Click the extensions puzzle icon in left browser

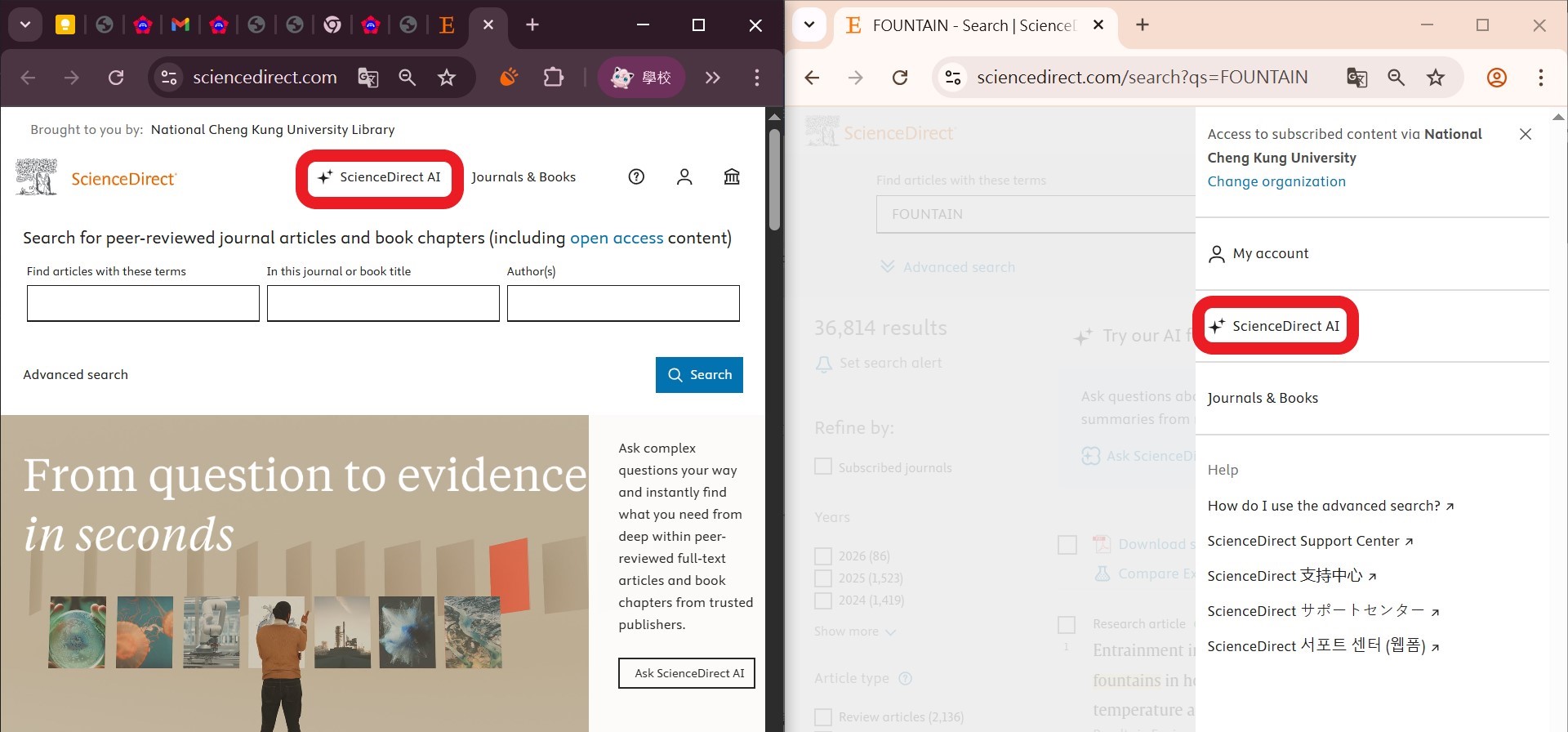(554, 78)
